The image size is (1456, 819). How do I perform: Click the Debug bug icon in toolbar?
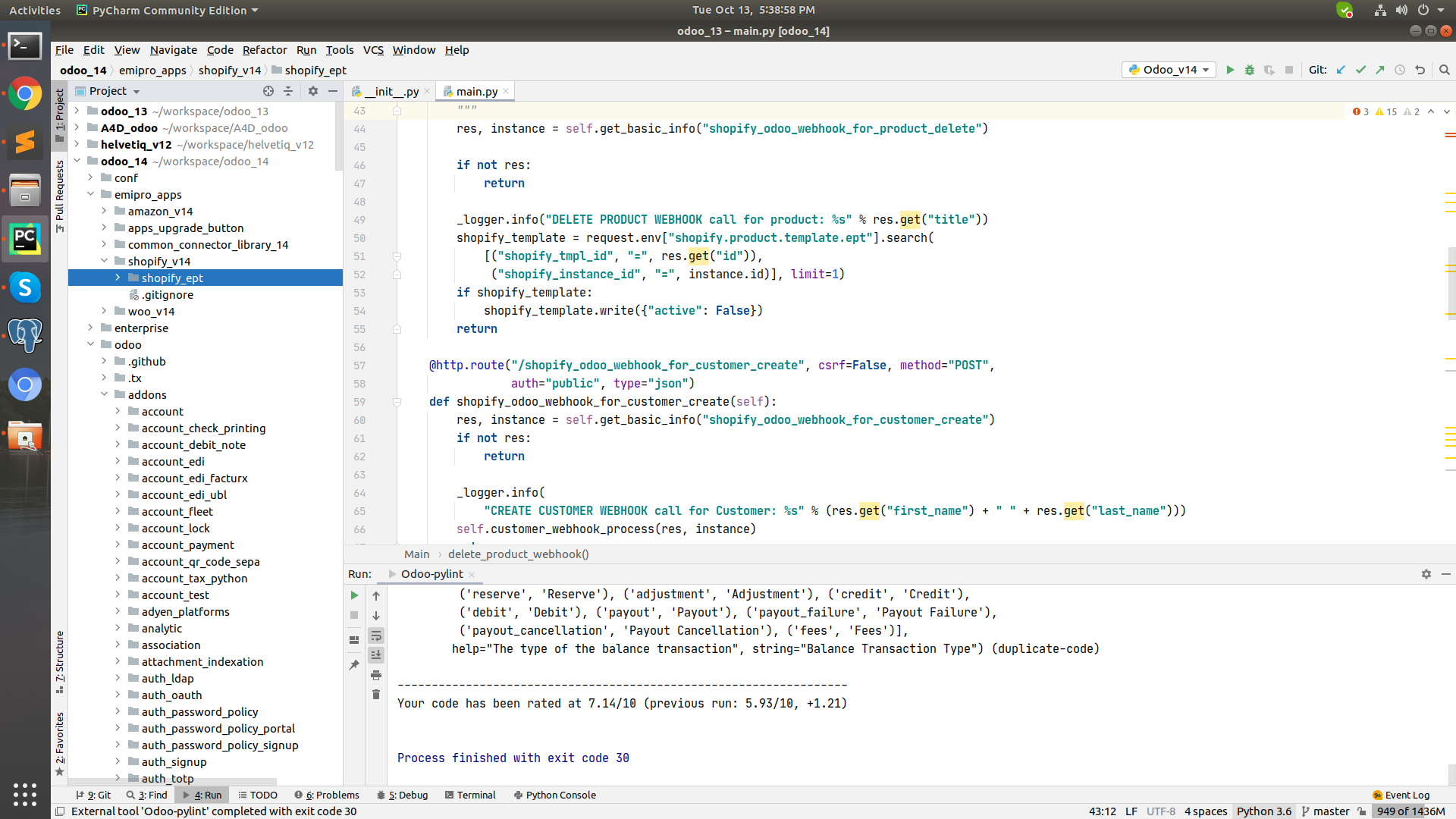pyautogui.click(x=1250, y=70)
